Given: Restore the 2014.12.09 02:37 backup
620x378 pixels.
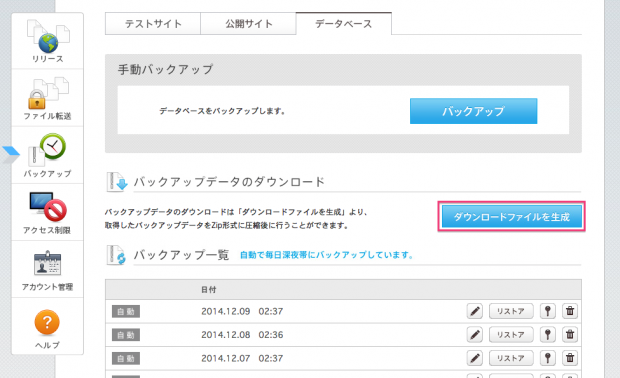Looking at the screenshot, I should click(511, 311).
